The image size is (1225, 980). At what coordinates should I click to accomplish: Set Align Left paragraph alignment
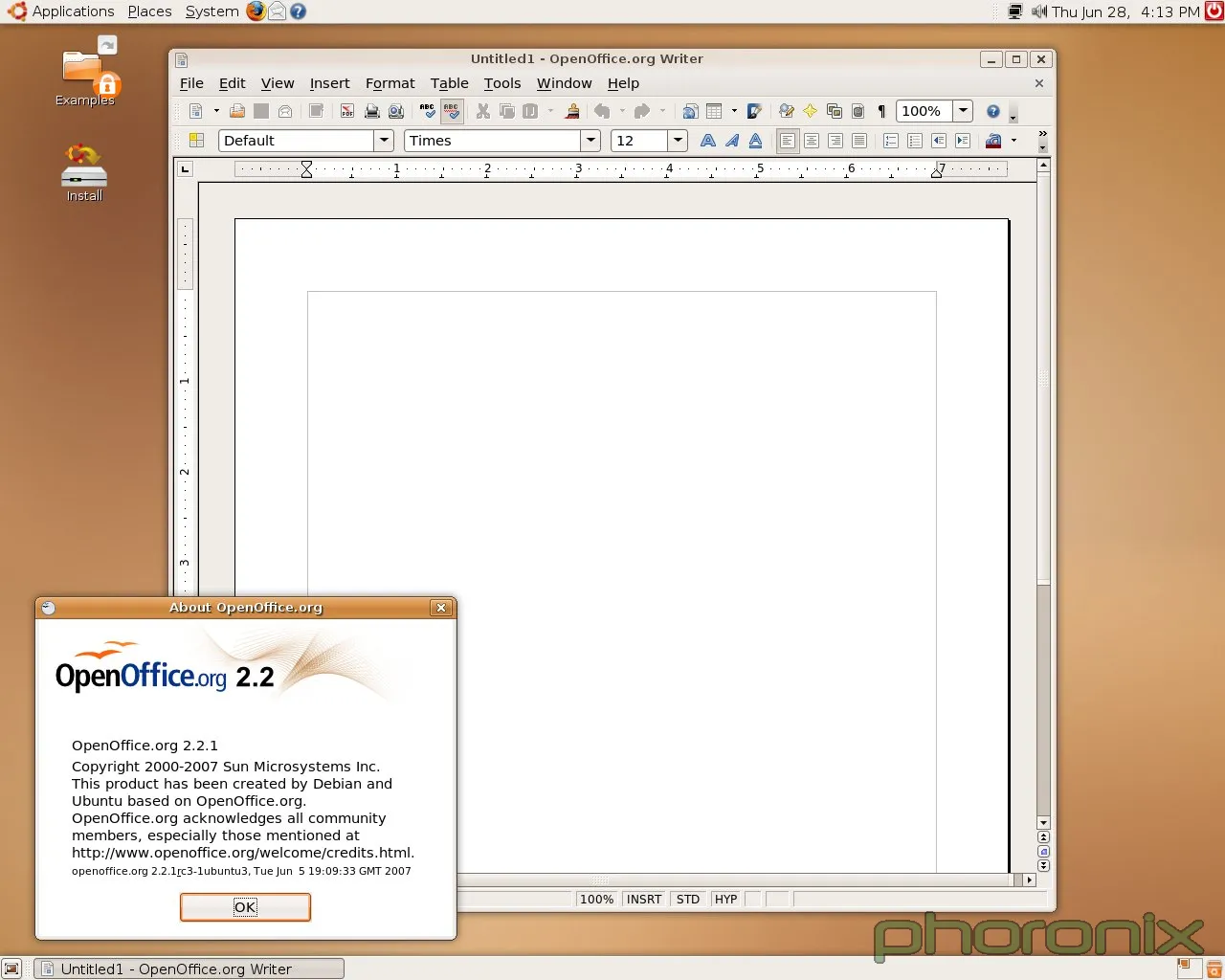coord(788,141)
